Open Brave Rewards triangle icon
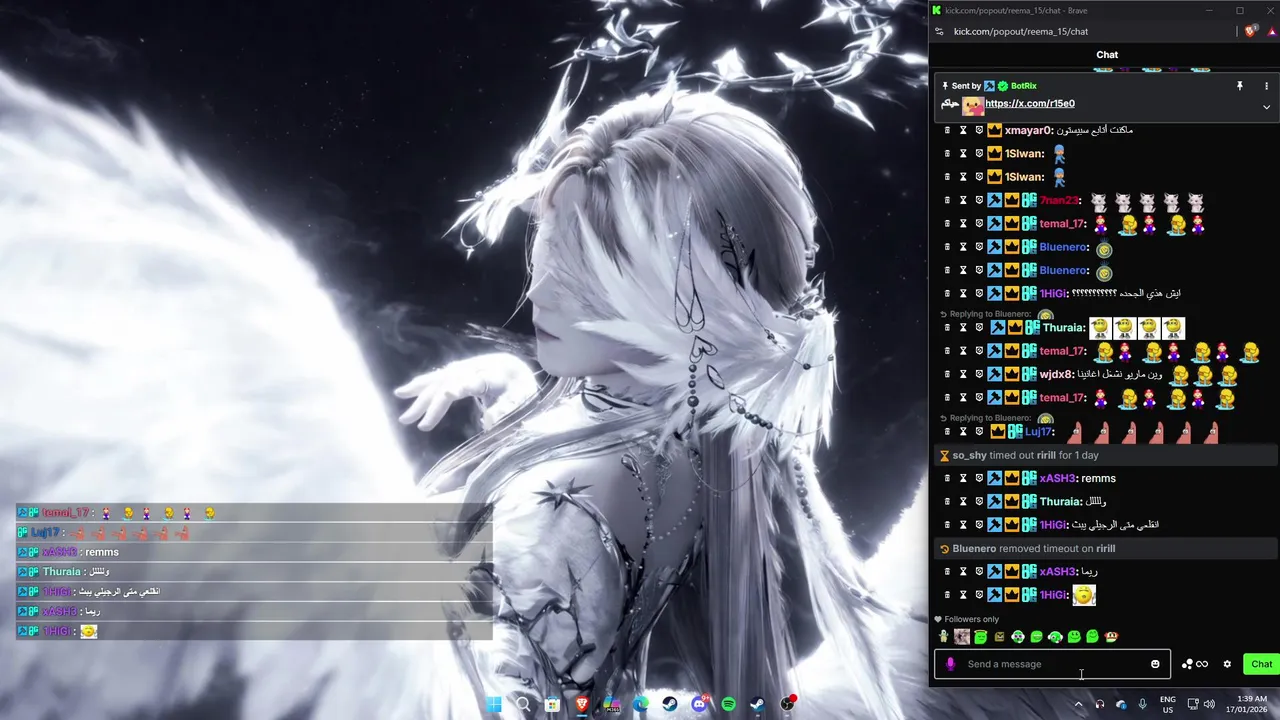The image size is (1280, 720). coord(1271,31)
